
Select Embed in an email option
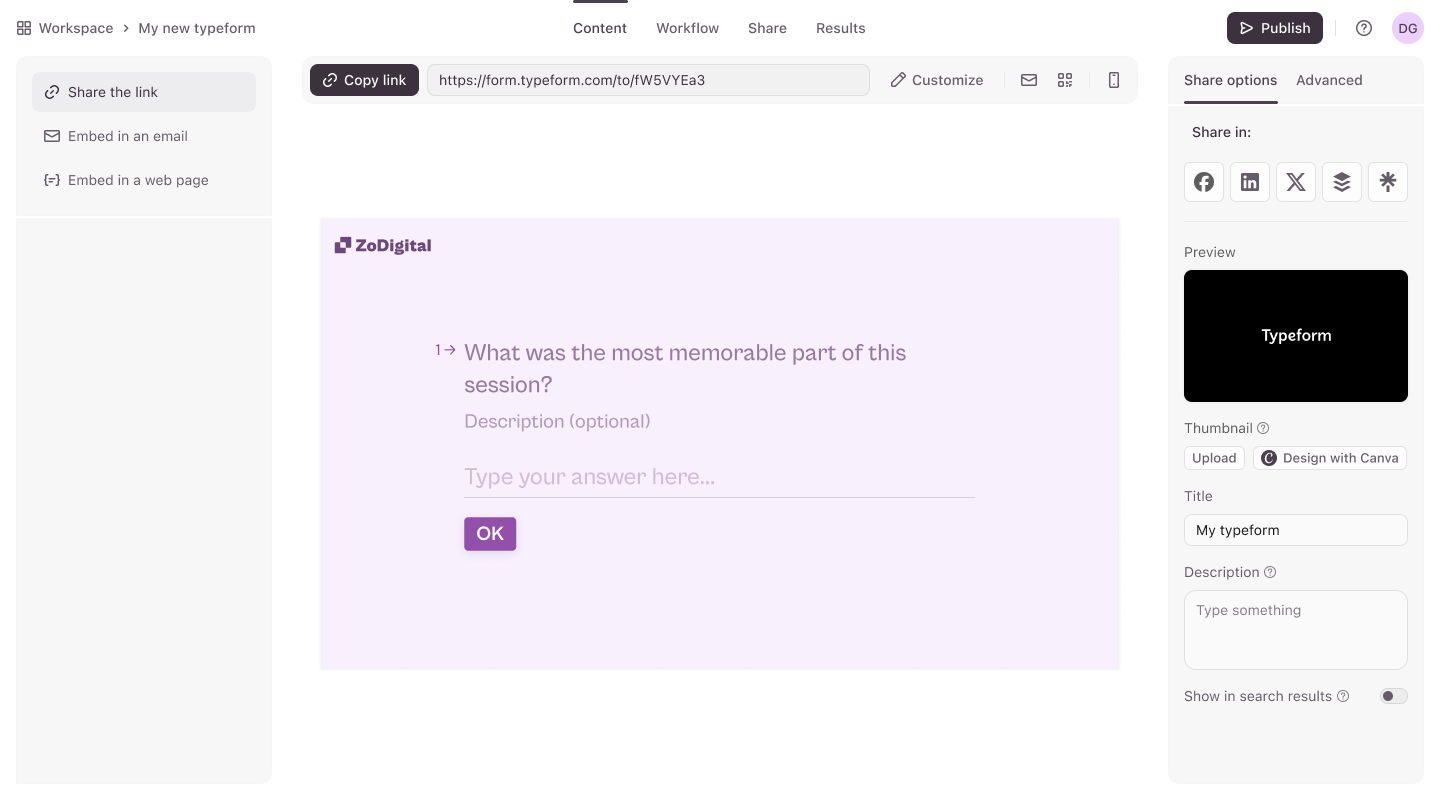click(128, 136)
